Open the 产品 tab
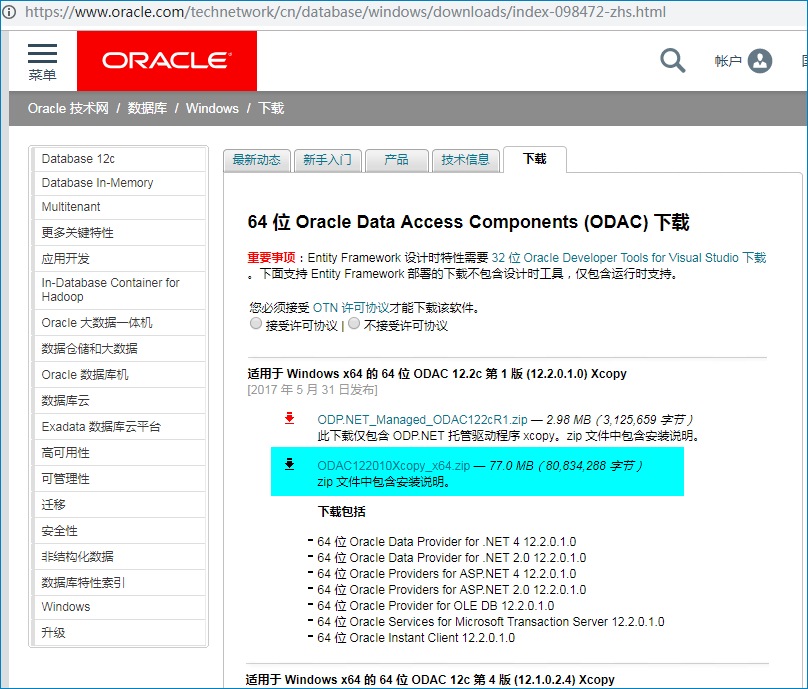Screen dimensions: 808x689 tap(396, 160)
